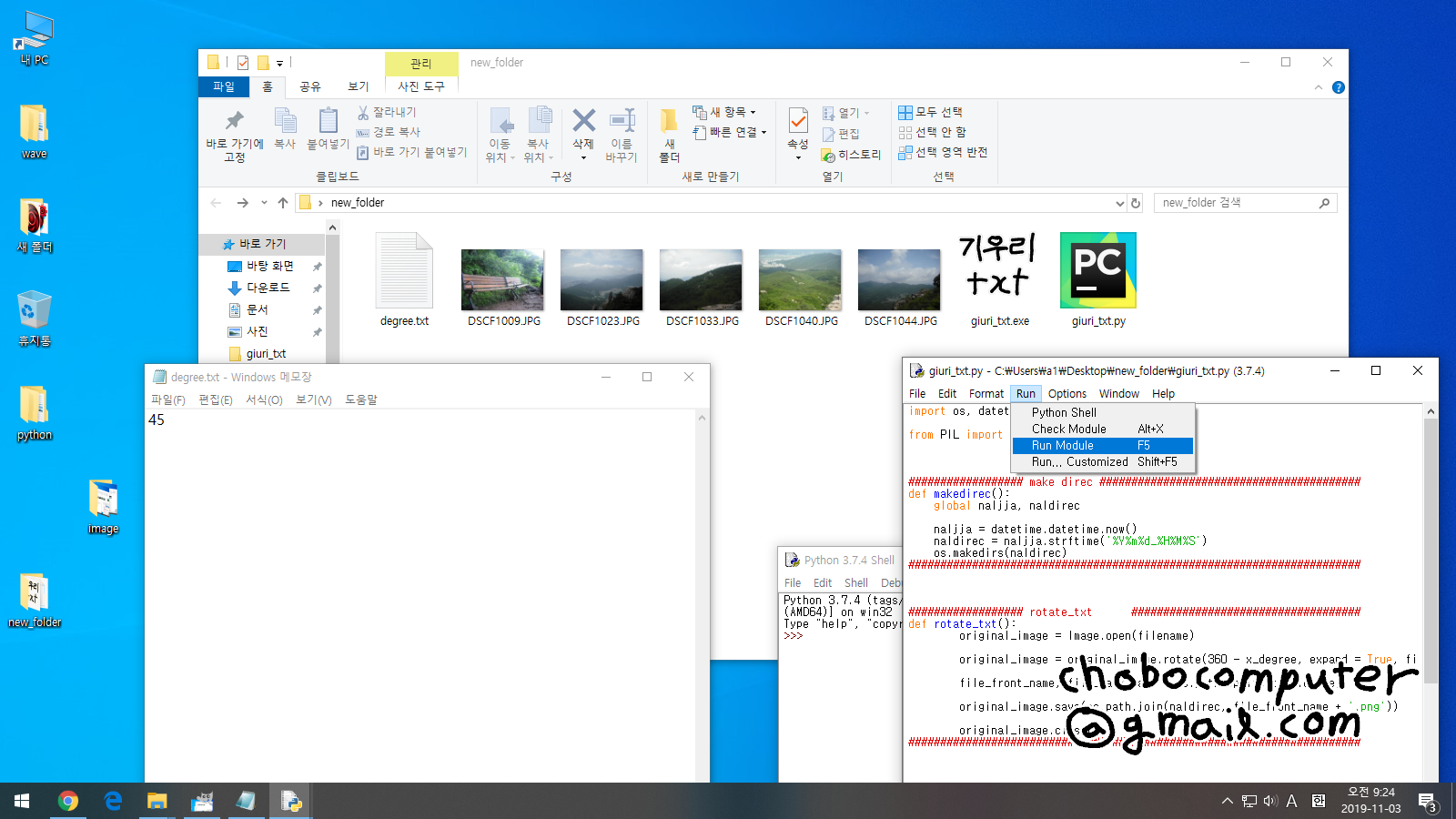Click the Notepad taskbar icon
The width and height of the screenshot is (1456, 819).
click(x=247, y=801)
